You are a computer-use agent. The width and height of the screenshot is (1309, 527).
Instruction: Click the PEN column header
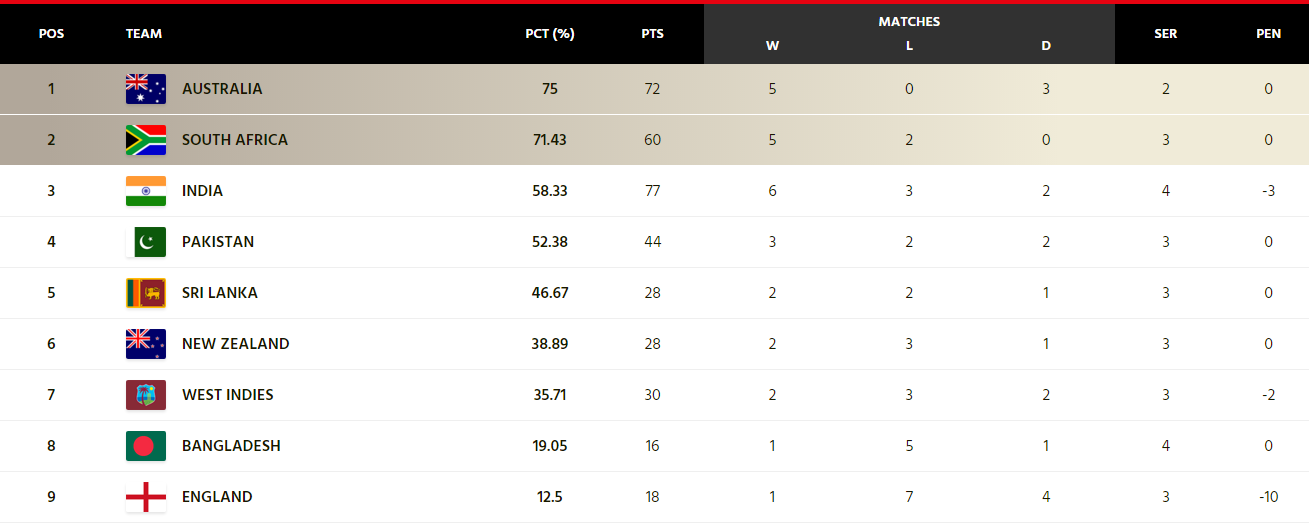[x=1268, y=34]
